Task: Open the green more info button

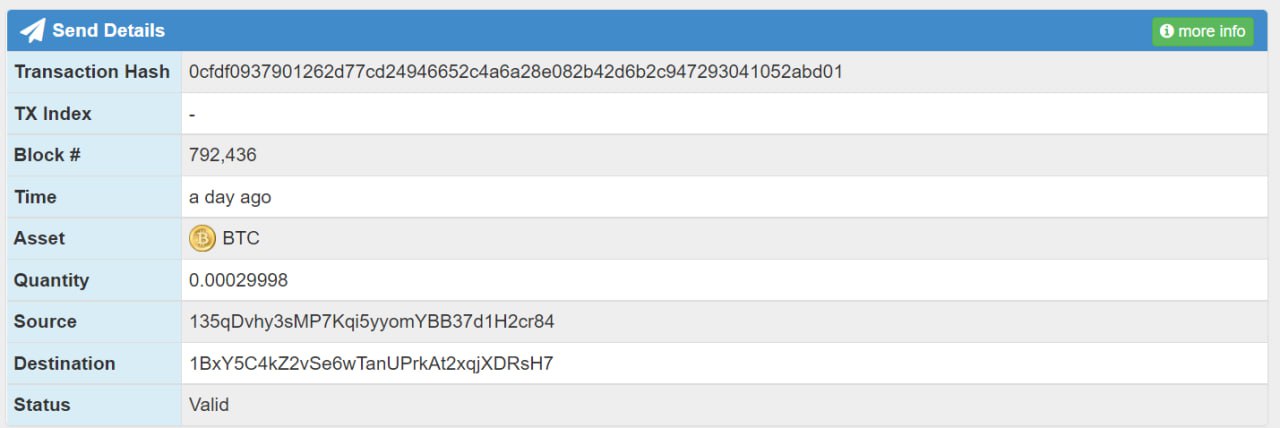Action: [1203, 31]
